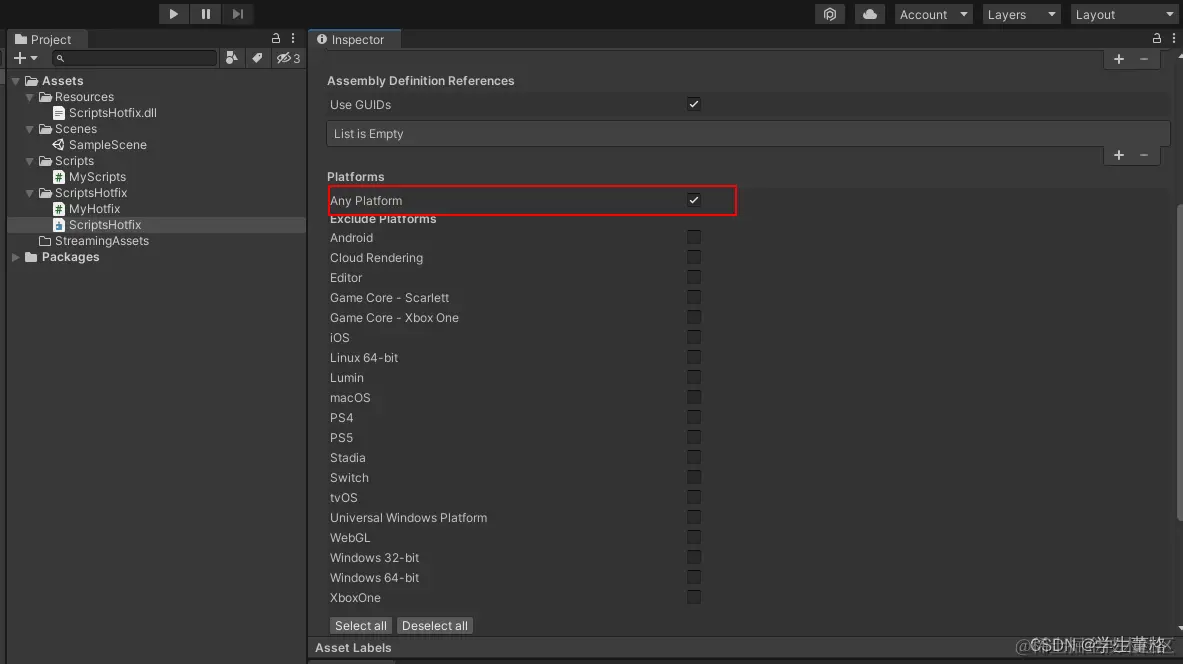
Task: Click the upper list plus button
Action: 1119,59
